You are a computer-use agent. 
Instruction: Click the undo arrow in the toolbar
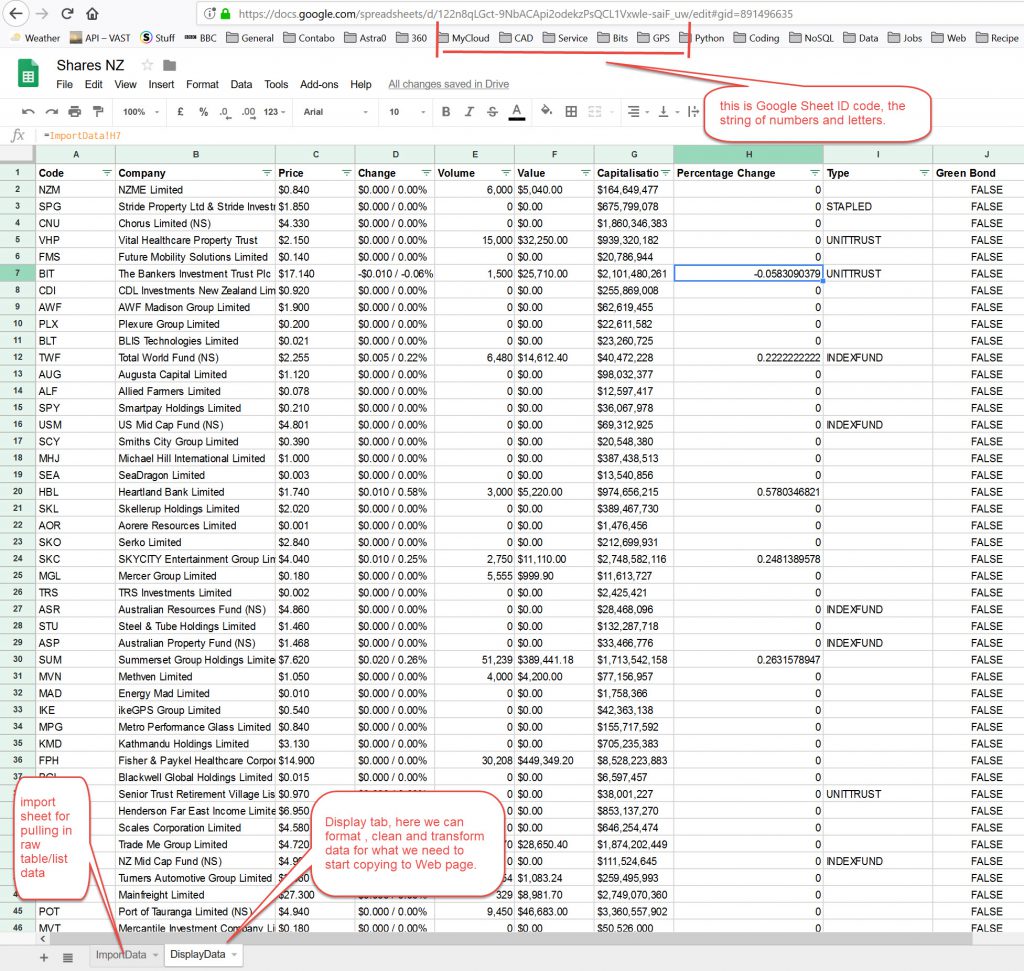pos(27,112)
